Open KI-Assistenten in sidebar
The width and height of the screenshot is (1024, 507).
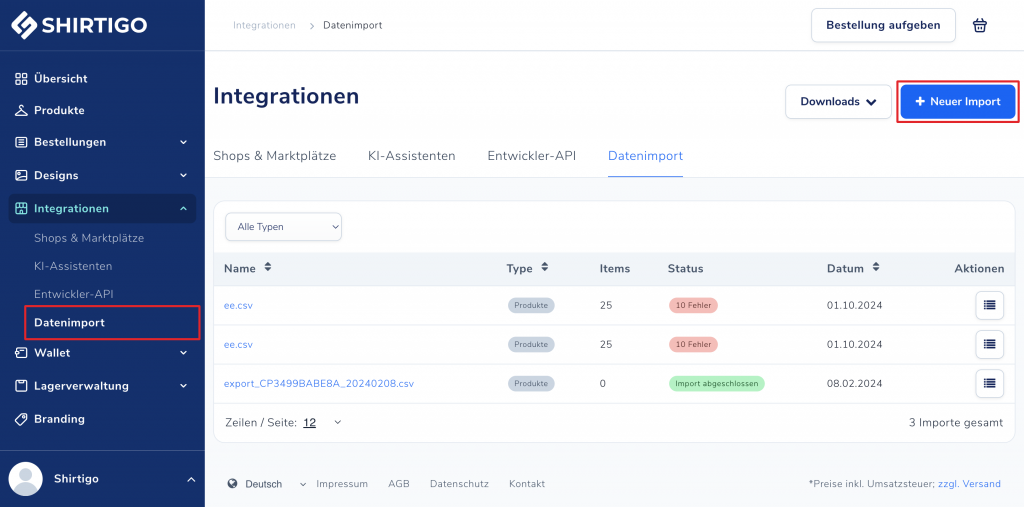[x=73, y=267]
